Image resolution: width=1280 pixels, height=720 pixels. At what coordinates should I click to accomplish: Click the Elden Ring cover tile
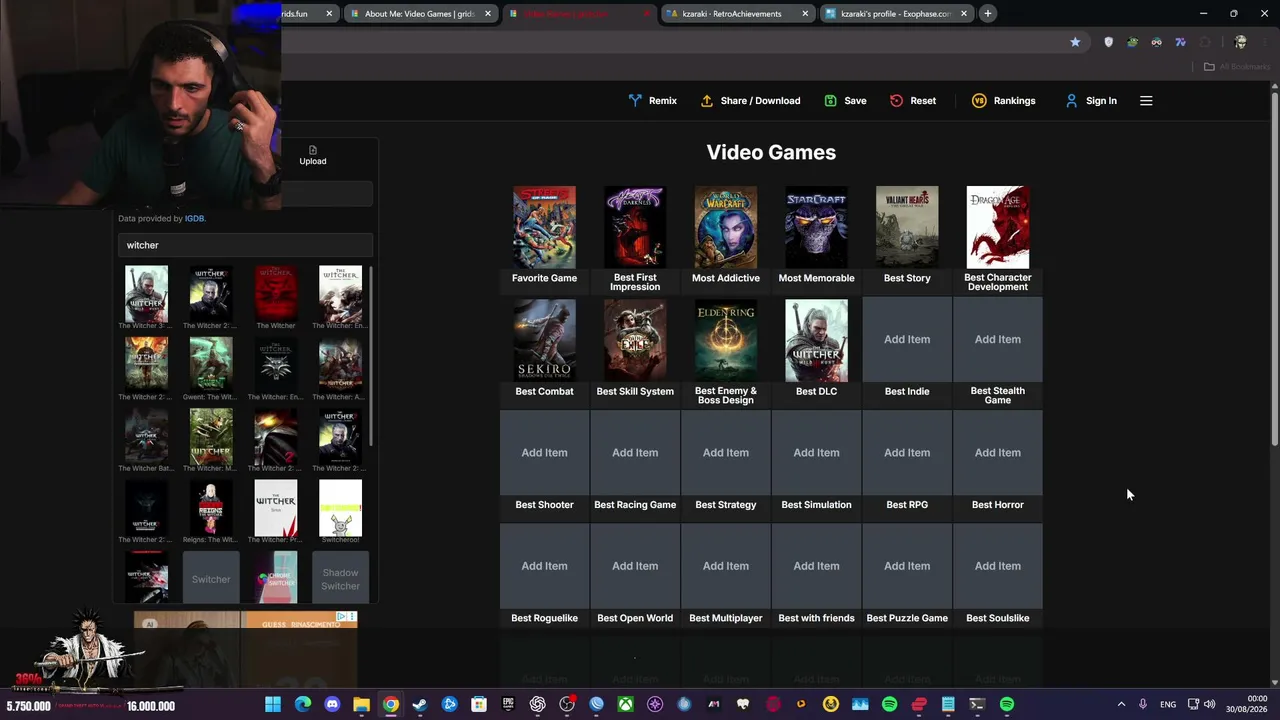726,340
